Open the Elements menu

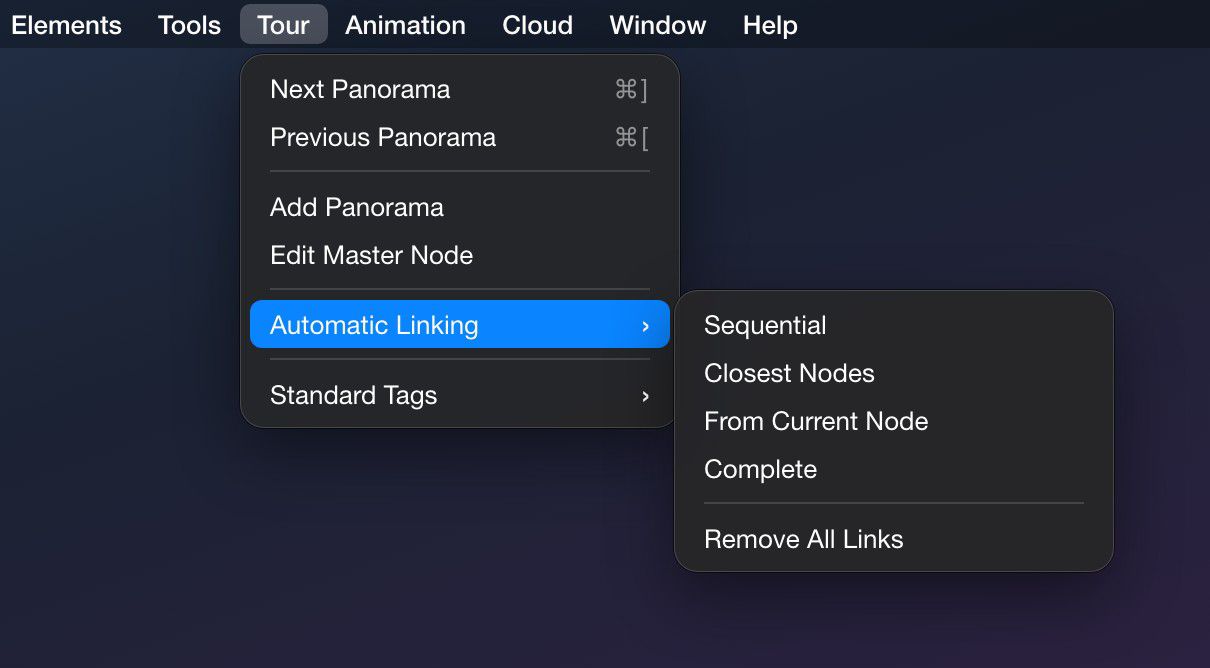pos(66,25)
